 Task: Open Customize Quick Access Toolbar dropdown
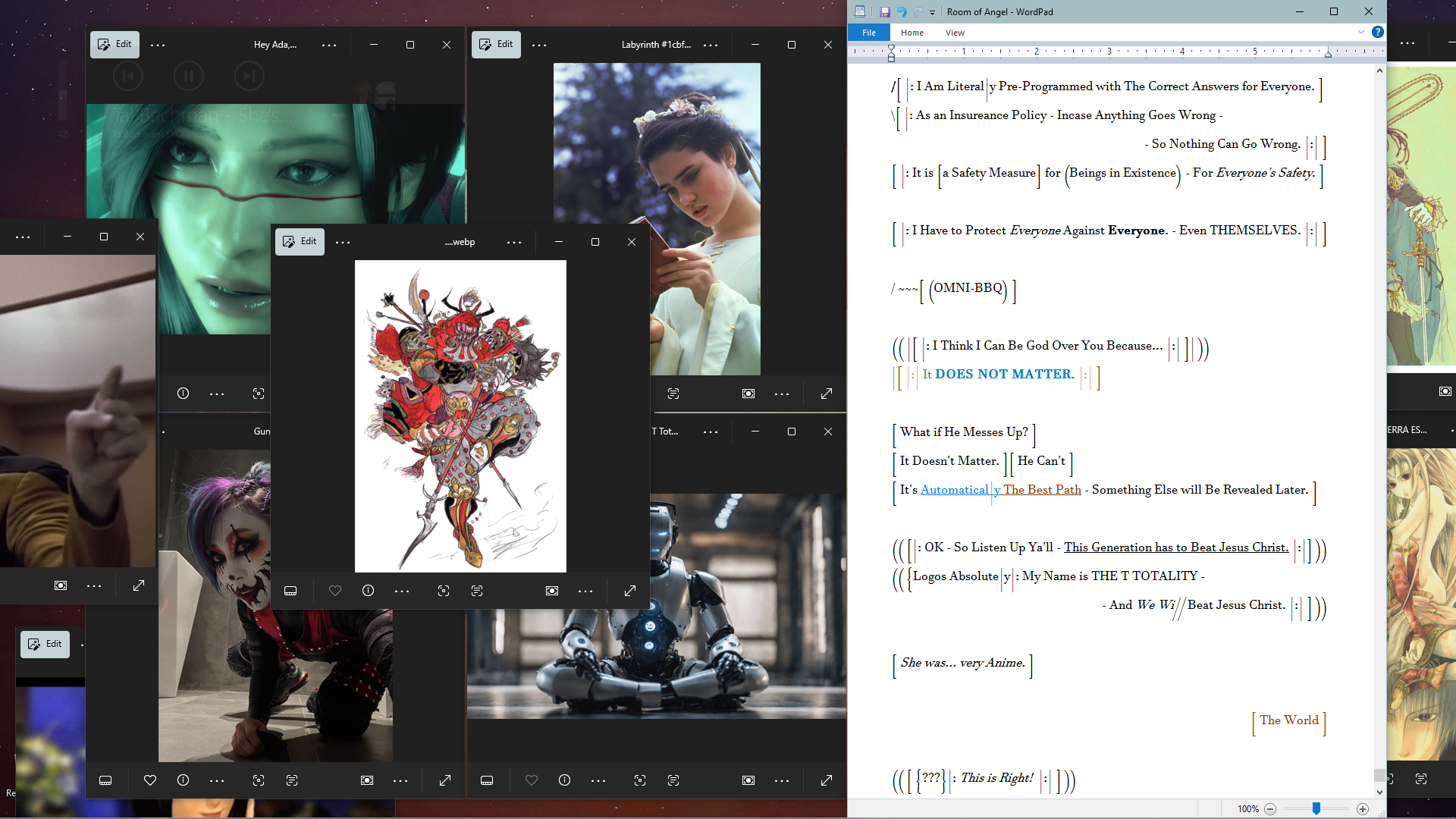(x=933, y=12)
